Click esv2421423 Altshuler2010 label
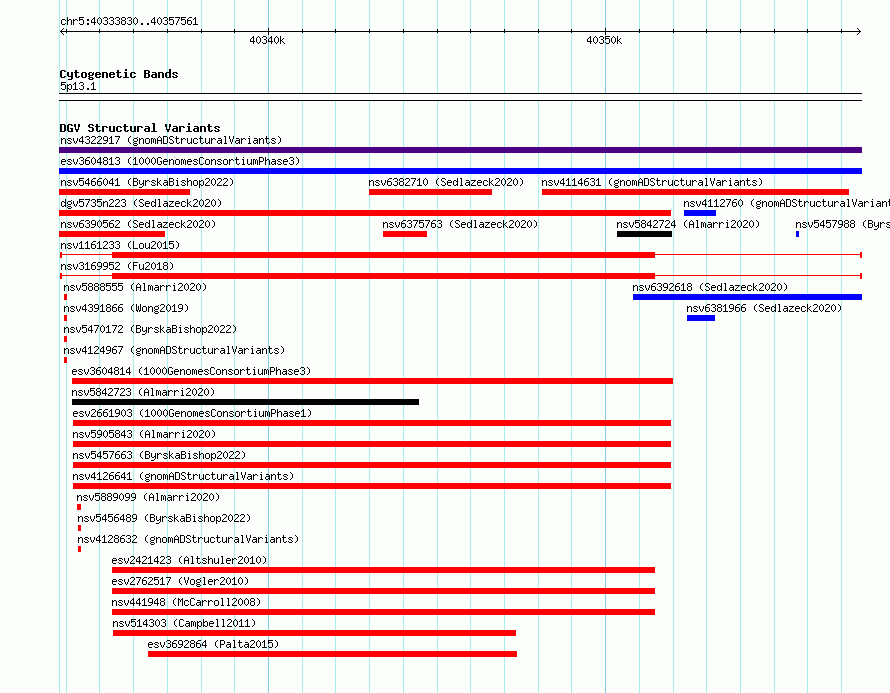890x693 pixels. 189,560
